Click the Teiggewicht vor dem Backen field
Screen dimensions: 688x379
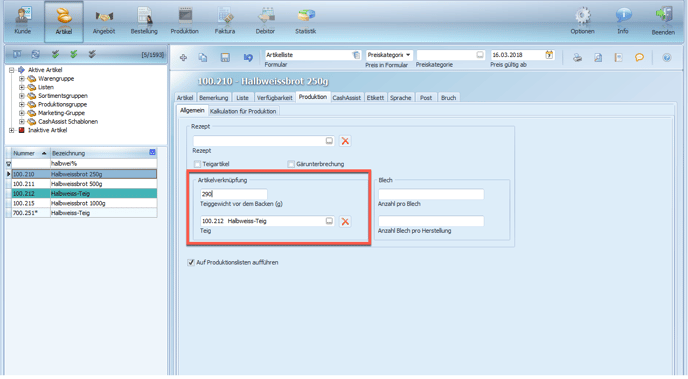click(233, 194)
